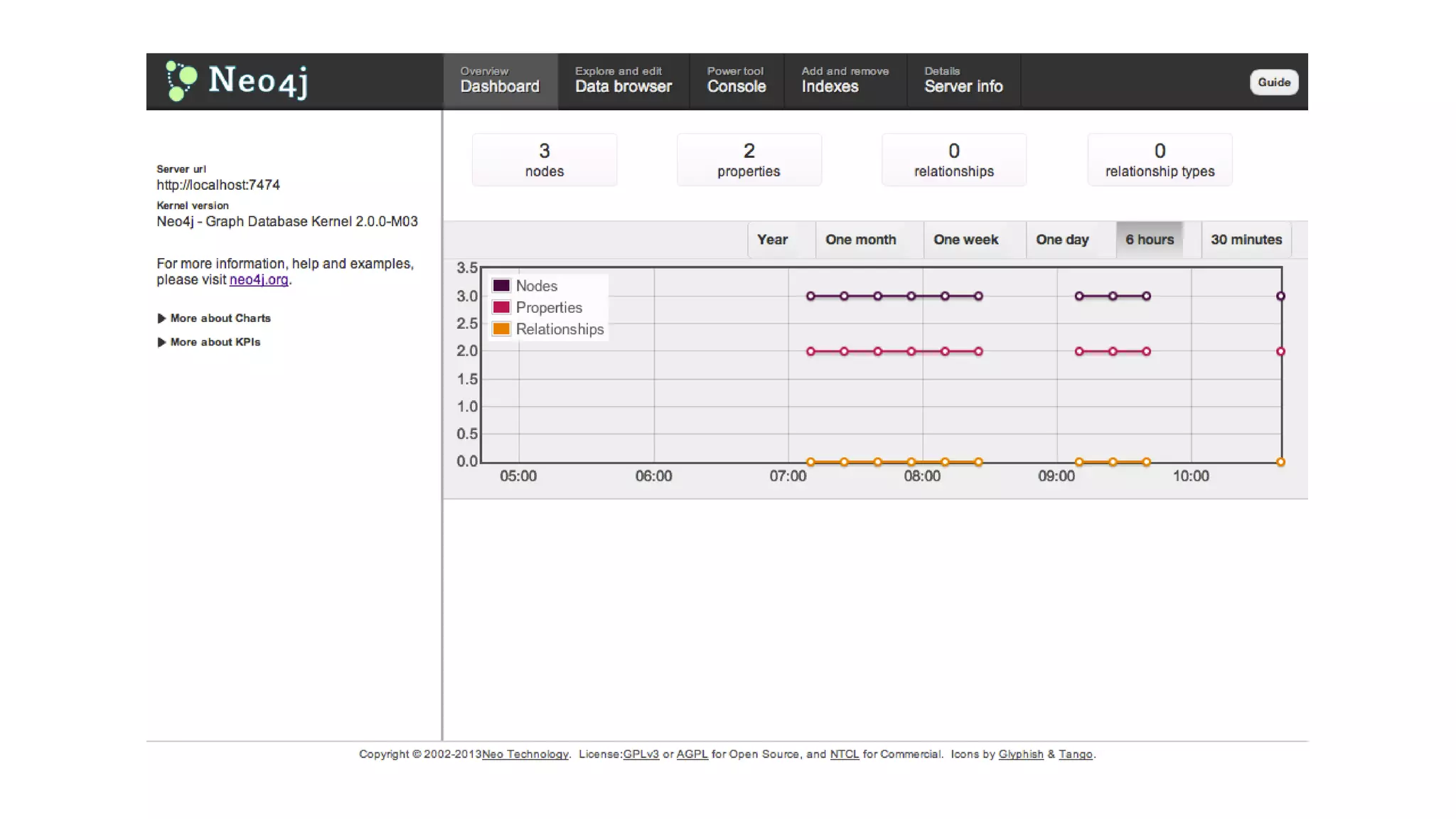Set chart range to 30 minutes

click(1246, 240)
